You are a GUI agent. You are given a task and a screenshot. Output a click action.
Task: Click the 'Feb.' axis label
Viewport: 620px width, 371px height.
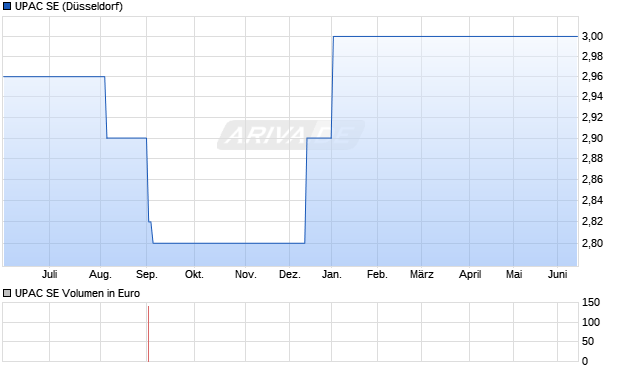click(x=377, y=274)
